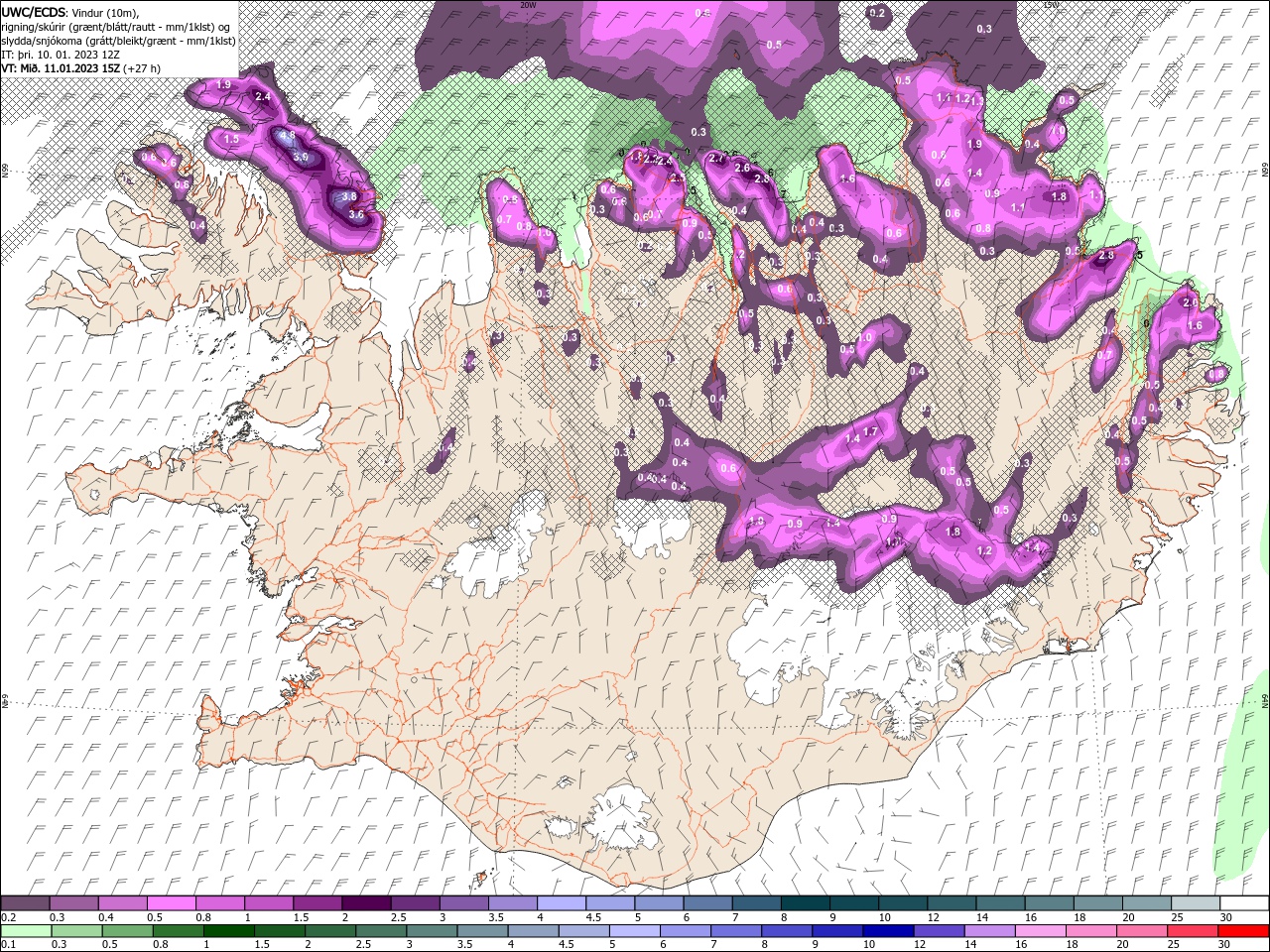This screenshot has width=1270, height=952.
Task: Pick the light violet lower swatch between 14 and 16
Action: tap(989, 931)
